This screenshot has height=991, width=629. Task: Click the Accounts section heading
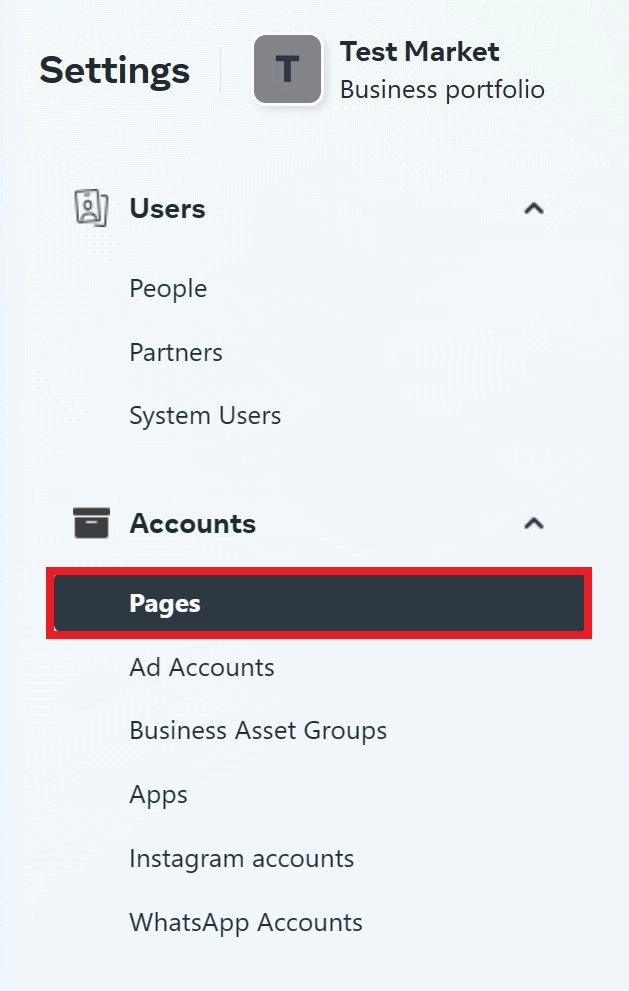(193, 523)
